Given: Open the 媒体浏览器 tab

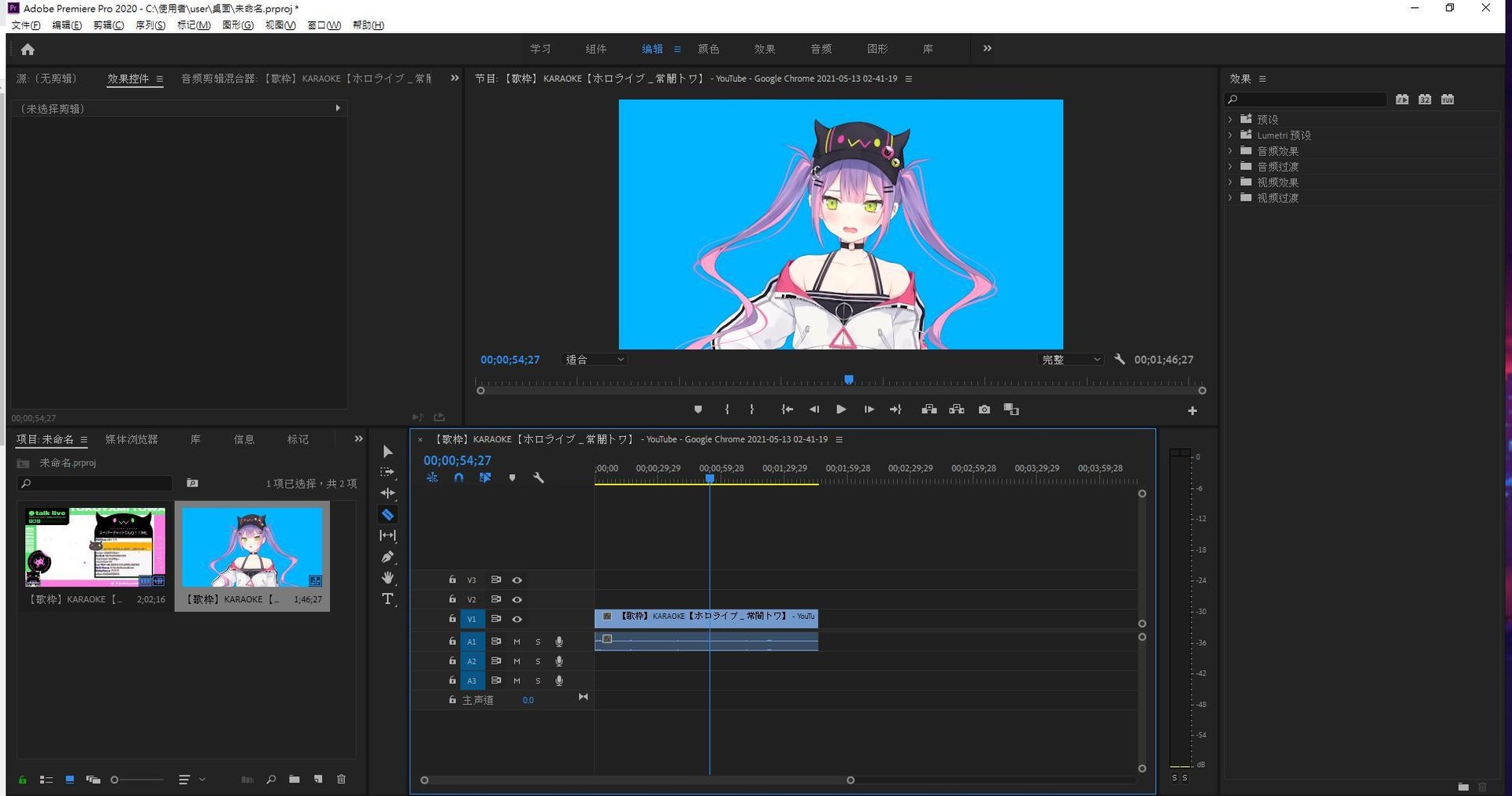Looking at the screenshot, I should [x=132, y=439].
